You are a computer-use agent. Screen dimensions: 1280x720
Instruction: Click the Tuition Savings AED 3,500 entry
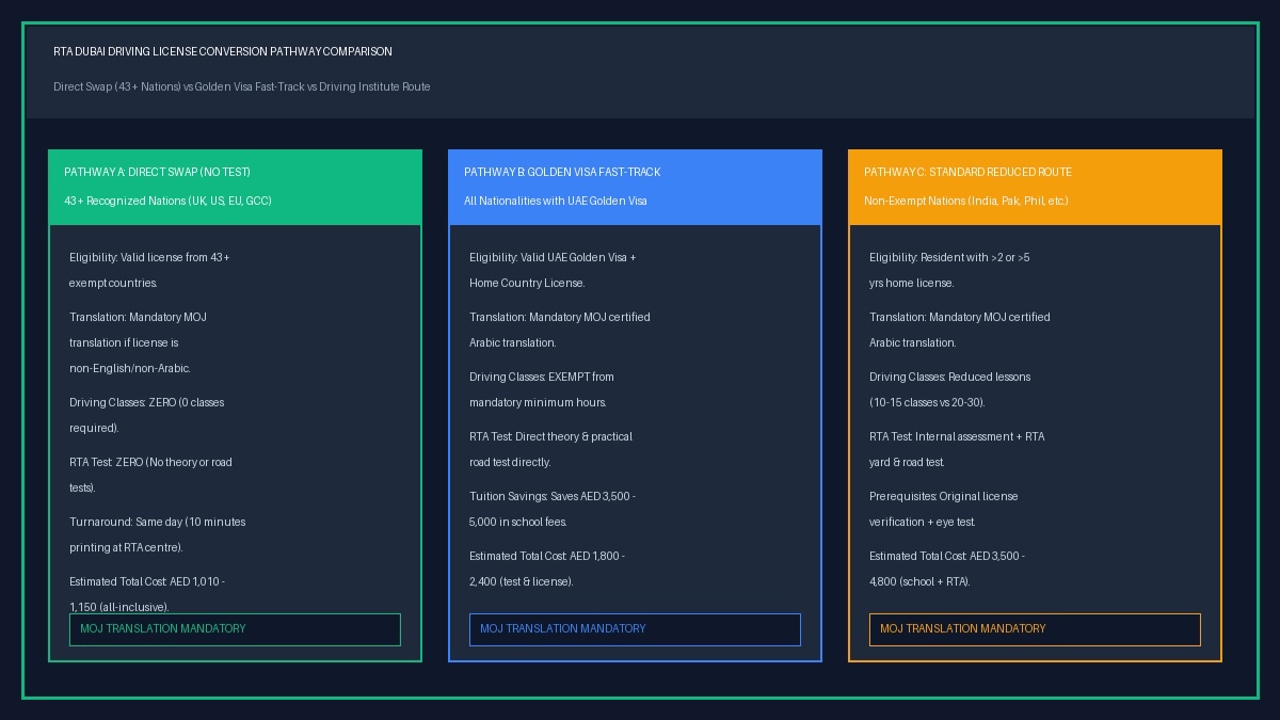552,509
